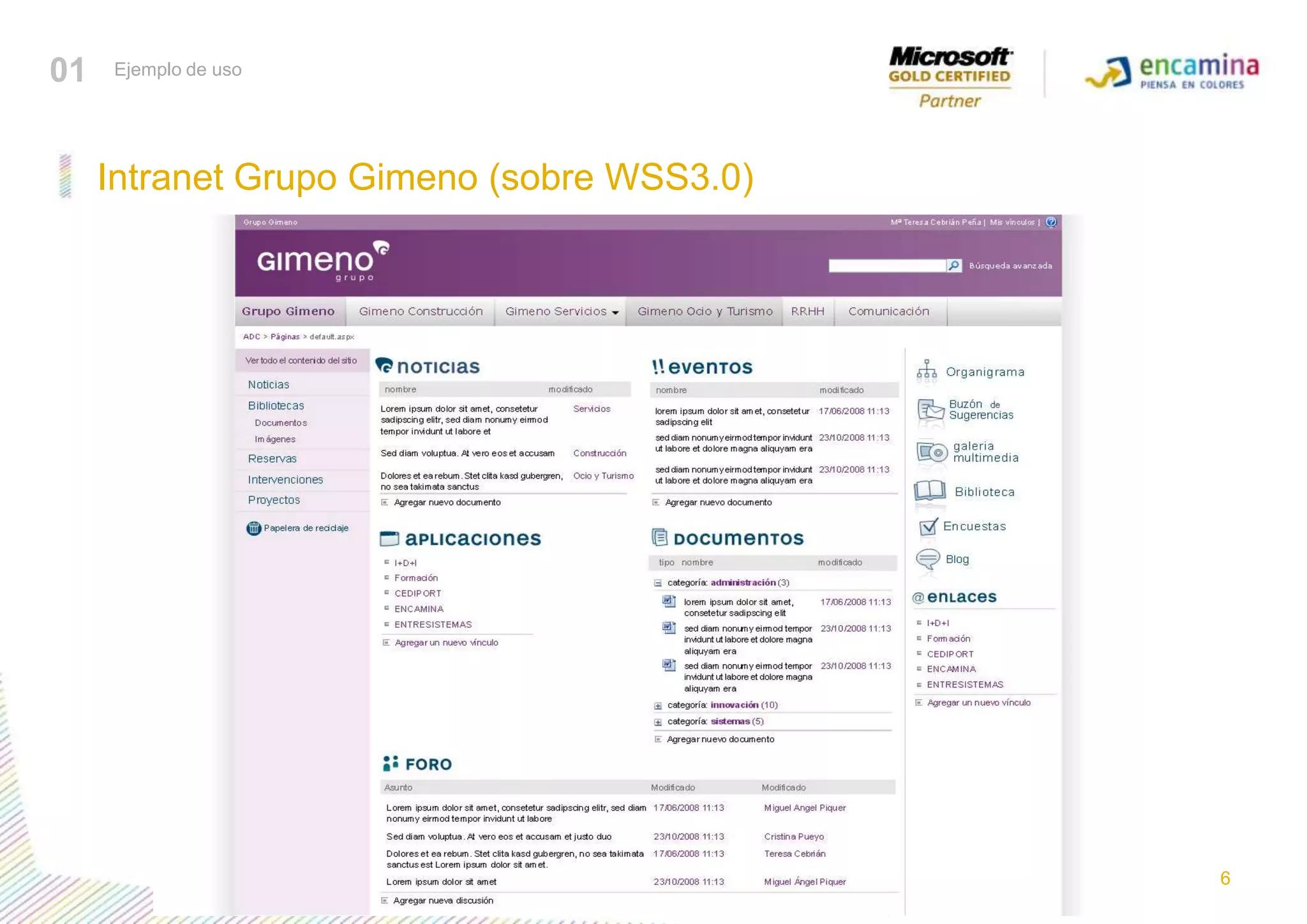Click forum topic 'Lorem ipsum dolor sit amet'
Viewport: 1307px width, 924px height.
click(x=441, y=882)
